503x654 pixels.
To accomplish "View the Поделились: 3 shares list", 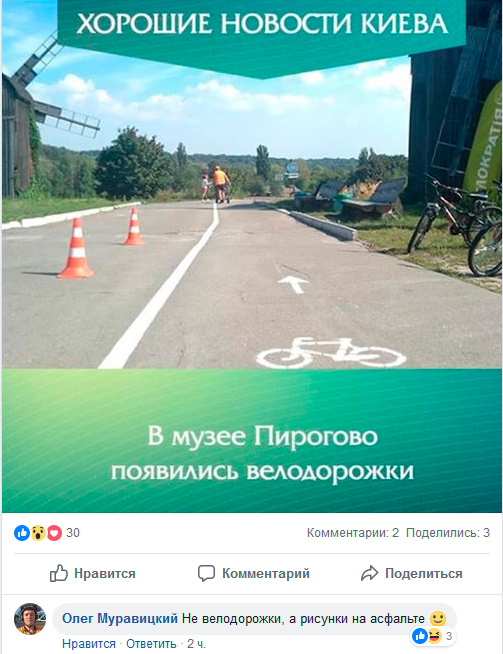I will coord(448,533).
